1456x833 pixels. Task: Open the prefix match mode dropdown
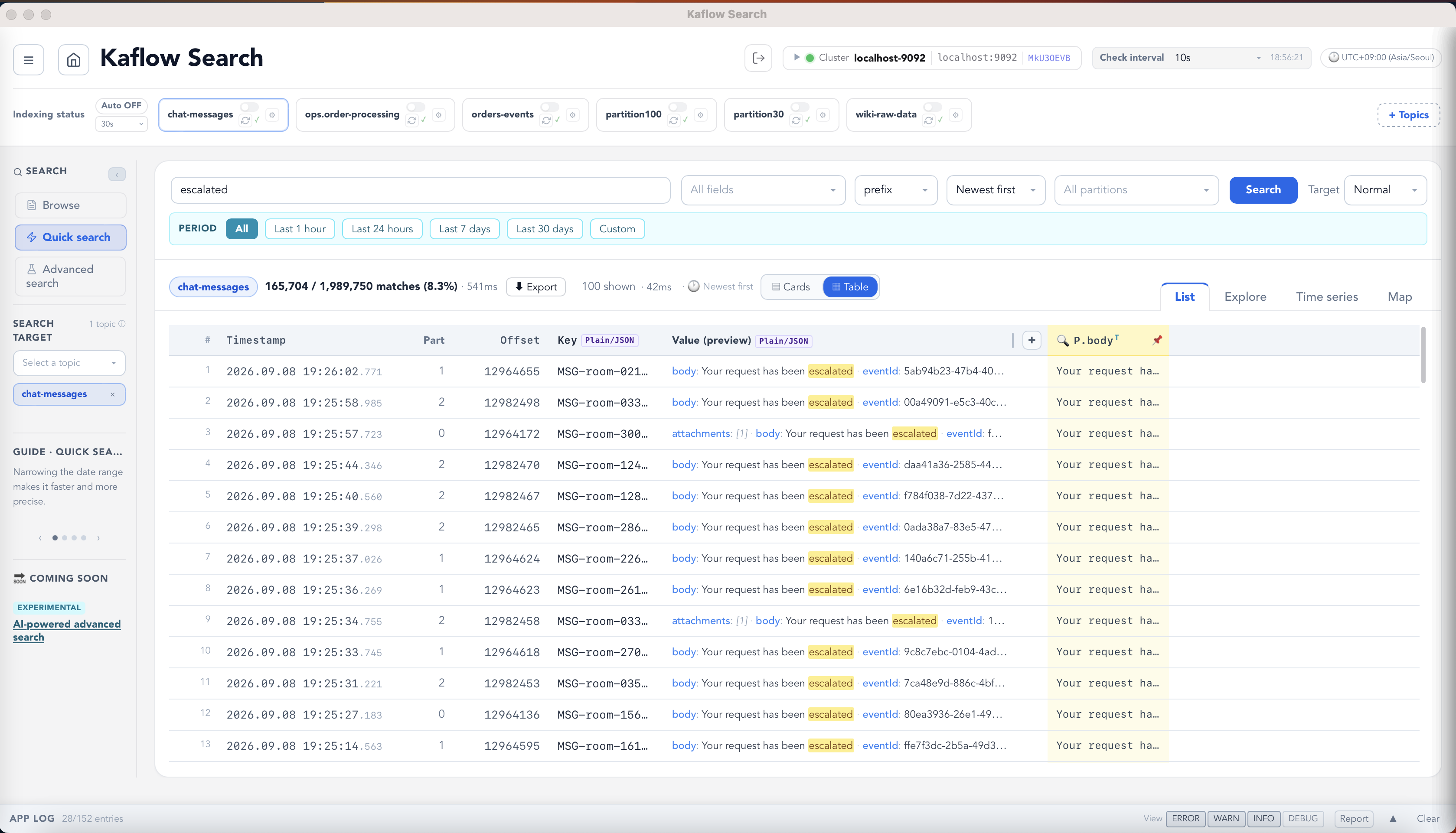(x=896, y=190)
